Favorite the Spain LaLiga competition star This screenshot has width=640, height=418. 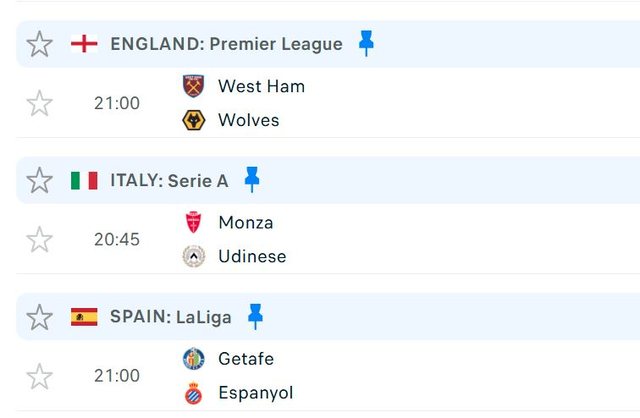[x=39, y=317]
